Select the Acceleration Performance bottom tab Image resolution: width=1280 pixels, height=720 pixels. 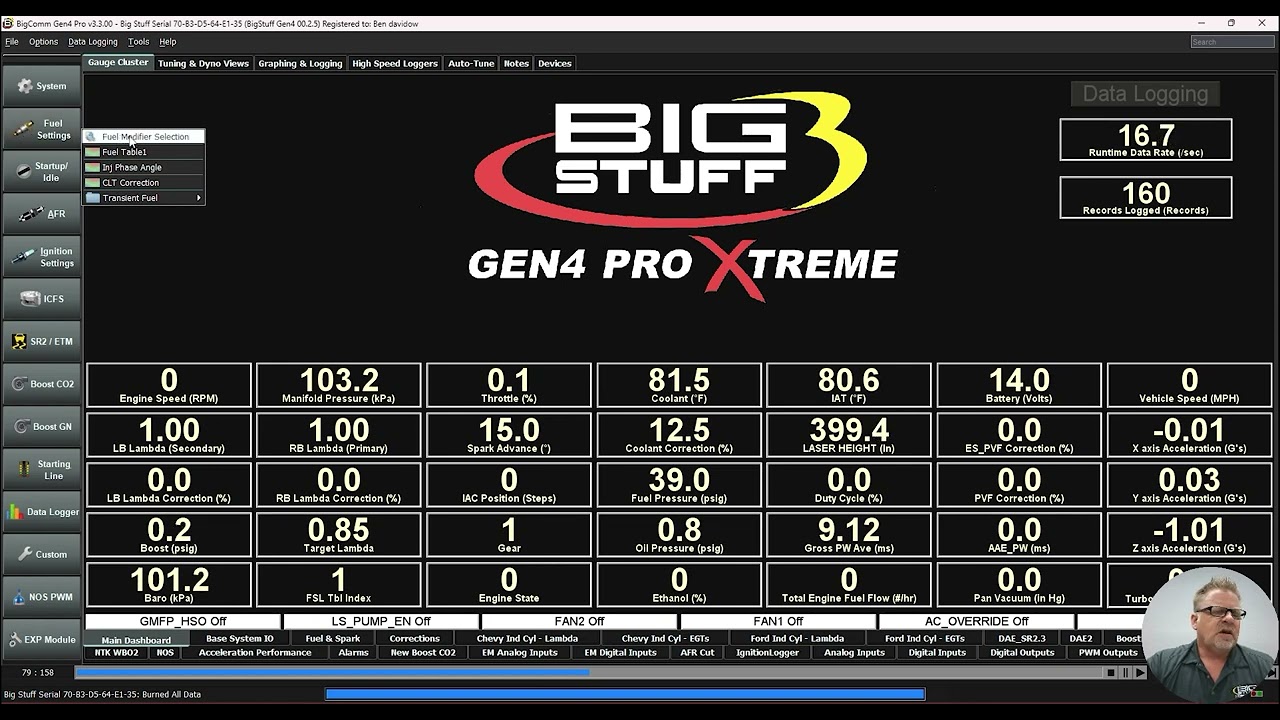tap(255, 653)
